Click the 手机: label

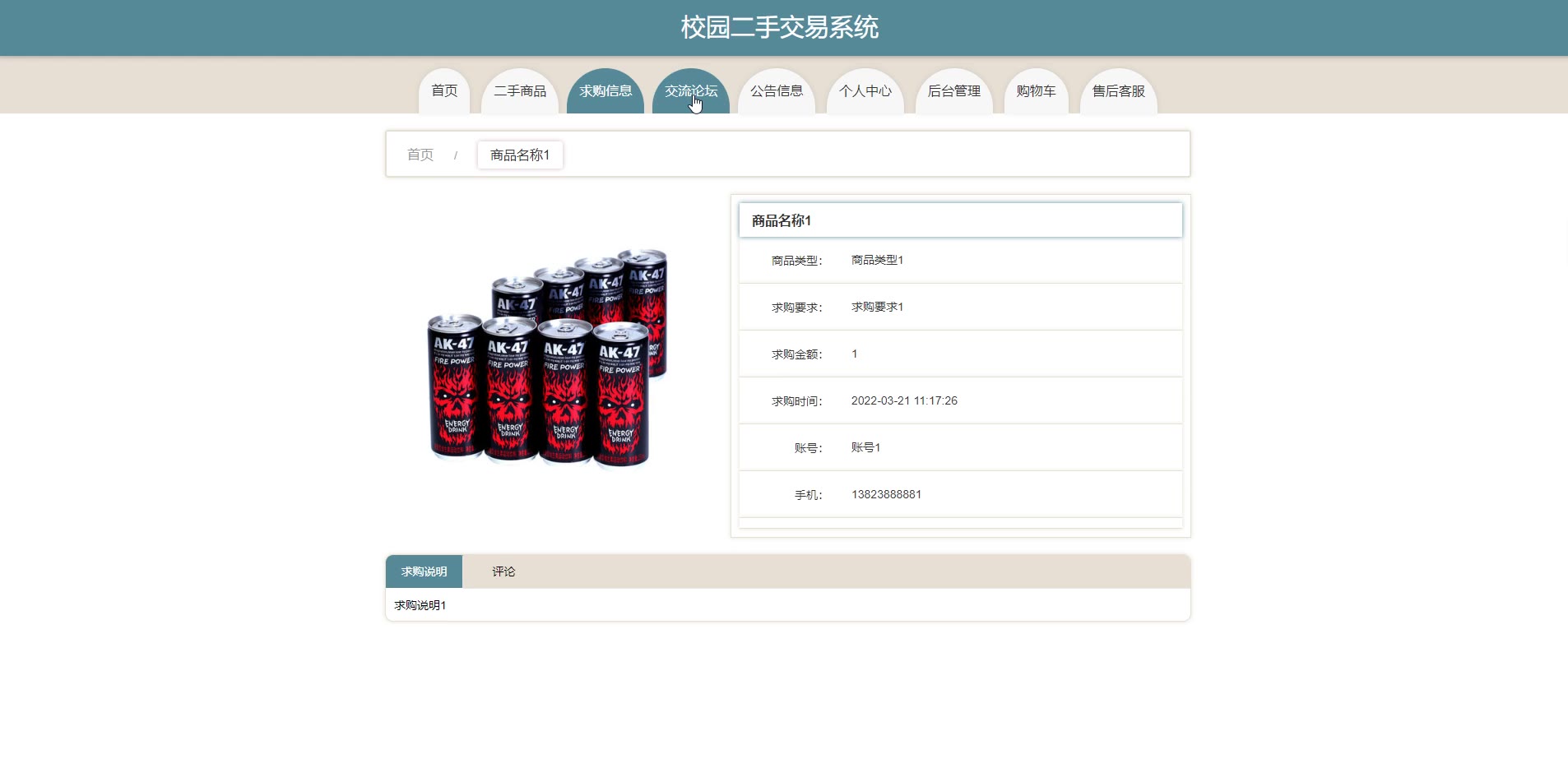(x=808, y=495)
